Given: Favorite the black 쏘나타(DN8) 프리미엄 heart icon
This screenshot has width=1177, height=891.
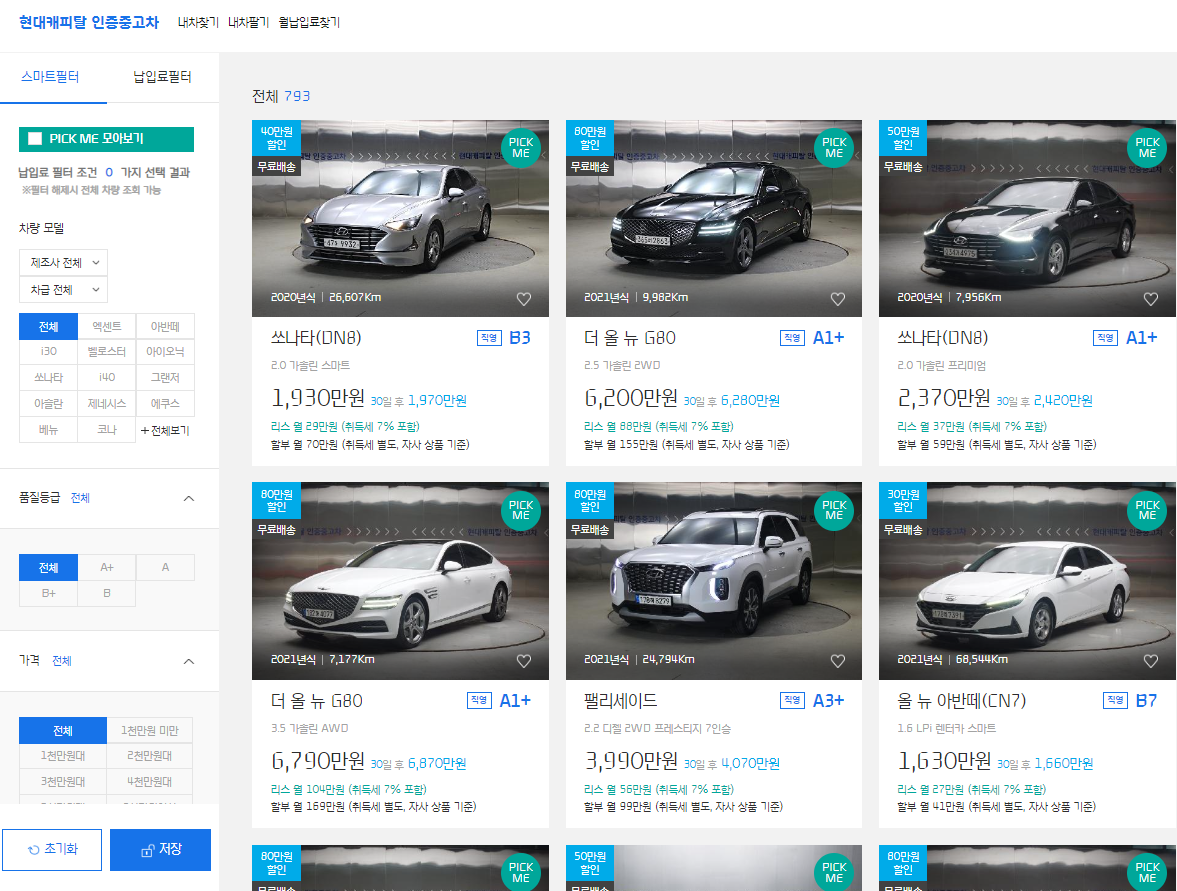Looking at the screenshot, I should [x=1151, y=299].
